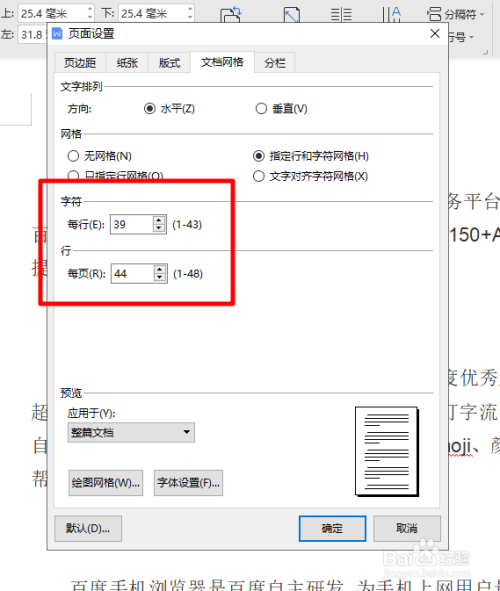Choose 指定行和字符网格(H) option
500x591 pixels.
[x=311, y=156]
